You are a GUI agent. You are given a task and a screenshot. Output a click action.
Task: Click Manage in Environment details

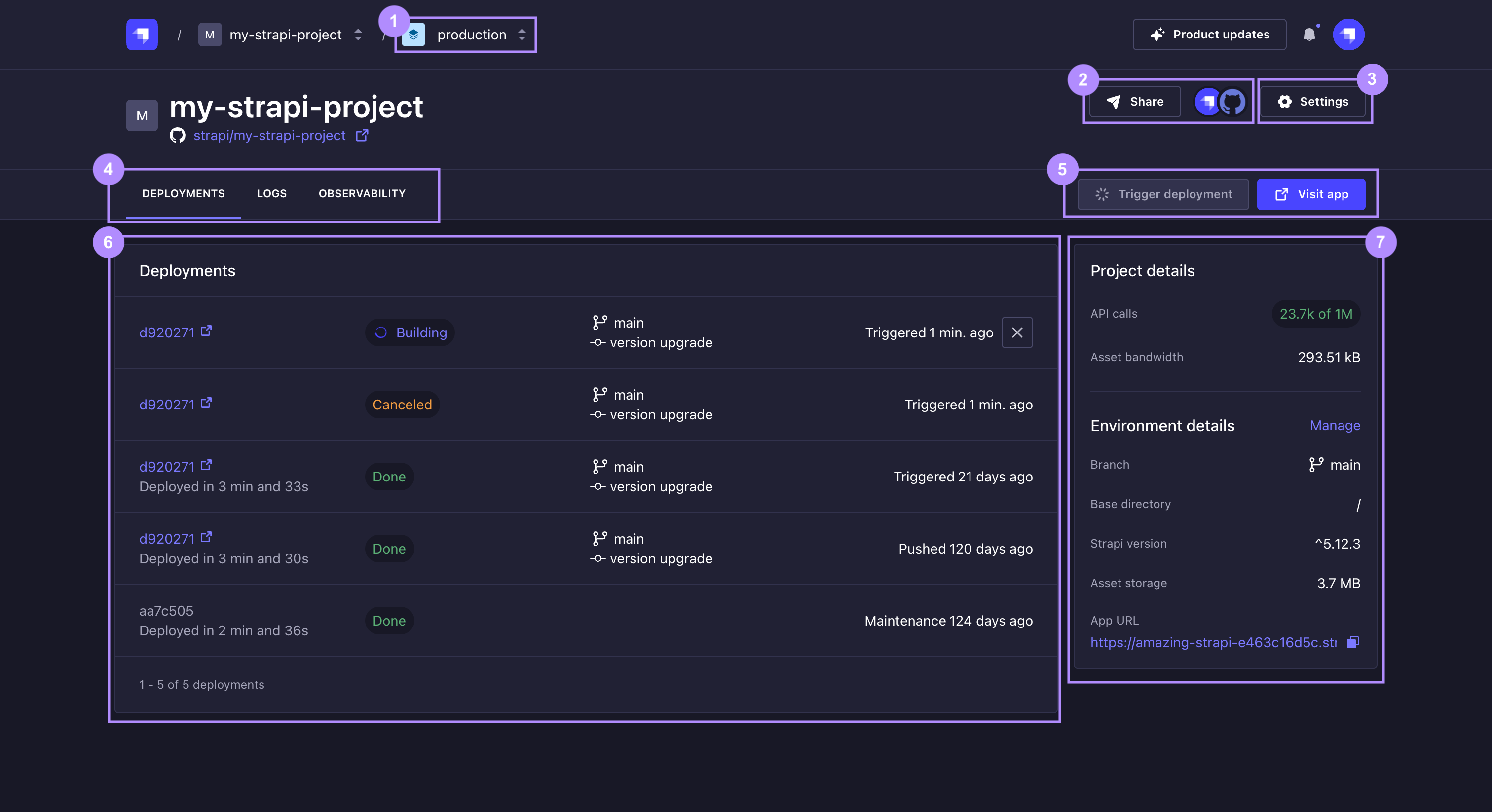pos(1335,425)
